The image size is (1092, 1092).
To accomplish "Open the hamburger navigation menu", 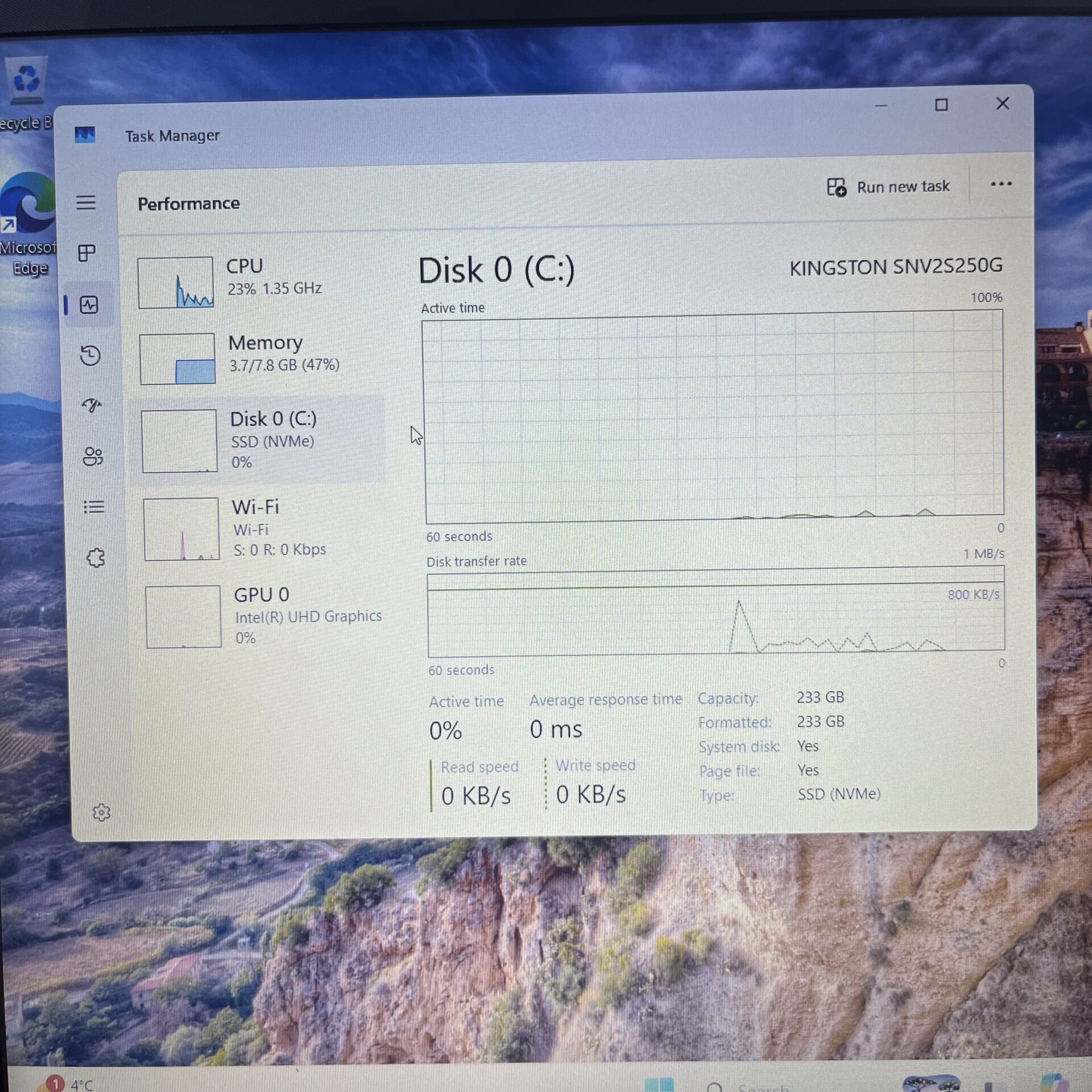I will [86, 202].
